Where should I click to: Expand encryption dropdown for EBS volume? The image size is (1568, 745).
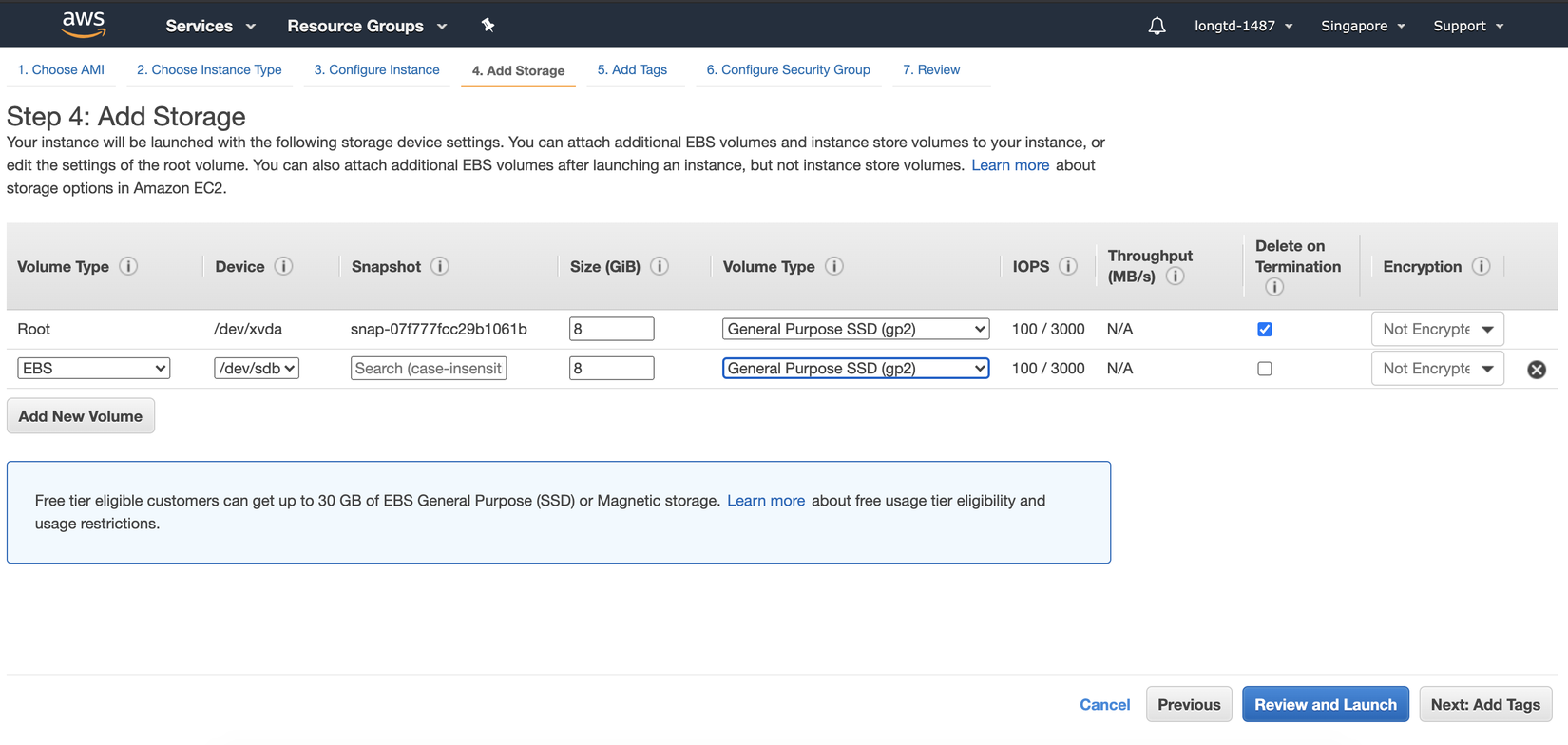(1437, 369)
